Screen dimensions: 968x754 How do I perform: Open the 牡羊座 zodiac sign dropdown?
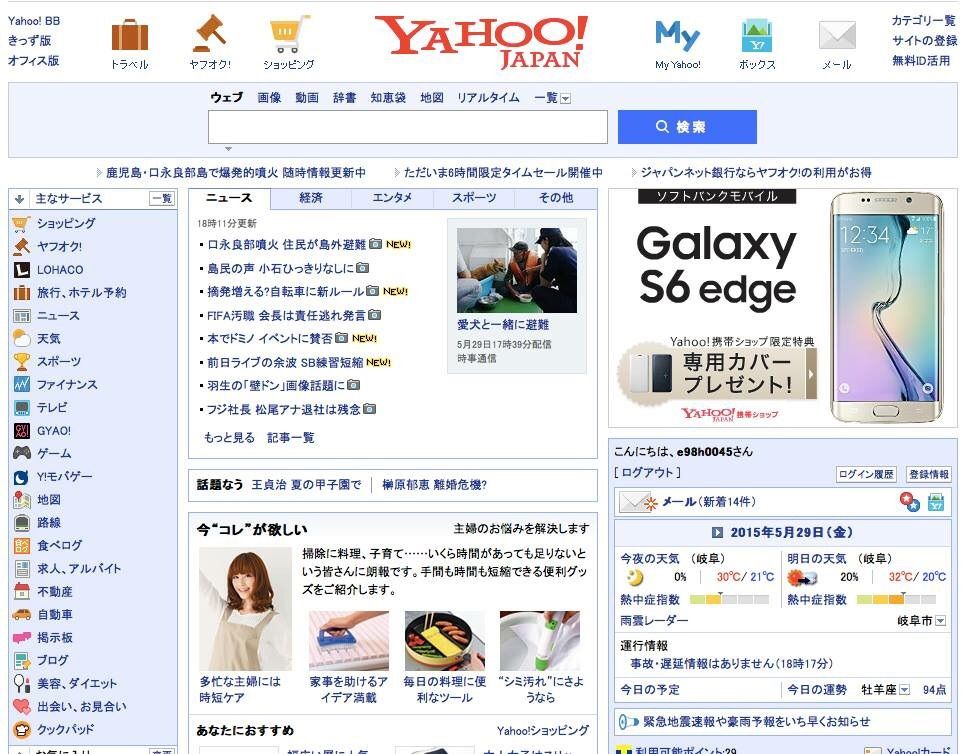(904, 690)
